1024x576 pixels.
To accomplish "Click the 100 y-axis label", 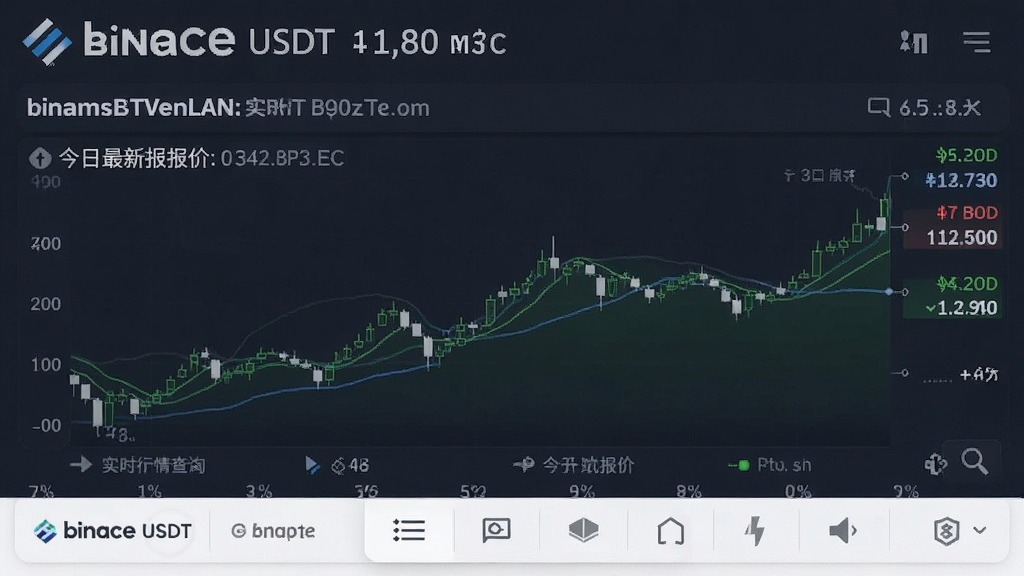I will click(x=46, y=365).
